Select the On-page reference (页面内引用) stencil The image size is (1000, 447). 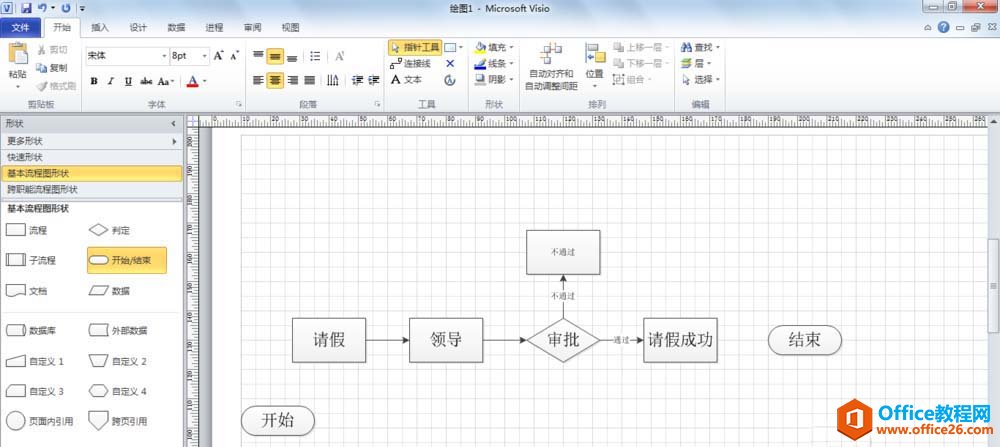(39, 421)
